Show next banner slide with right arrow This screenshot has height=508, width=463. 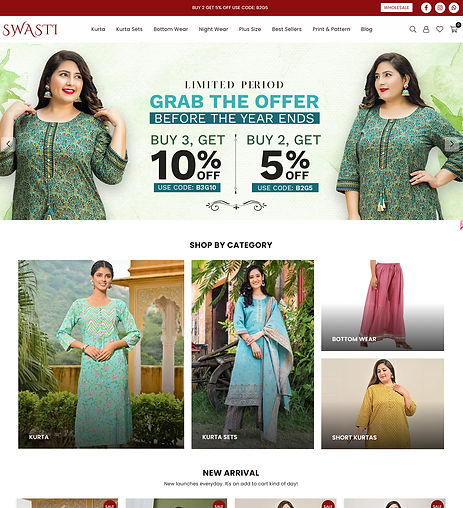(452, 144)
